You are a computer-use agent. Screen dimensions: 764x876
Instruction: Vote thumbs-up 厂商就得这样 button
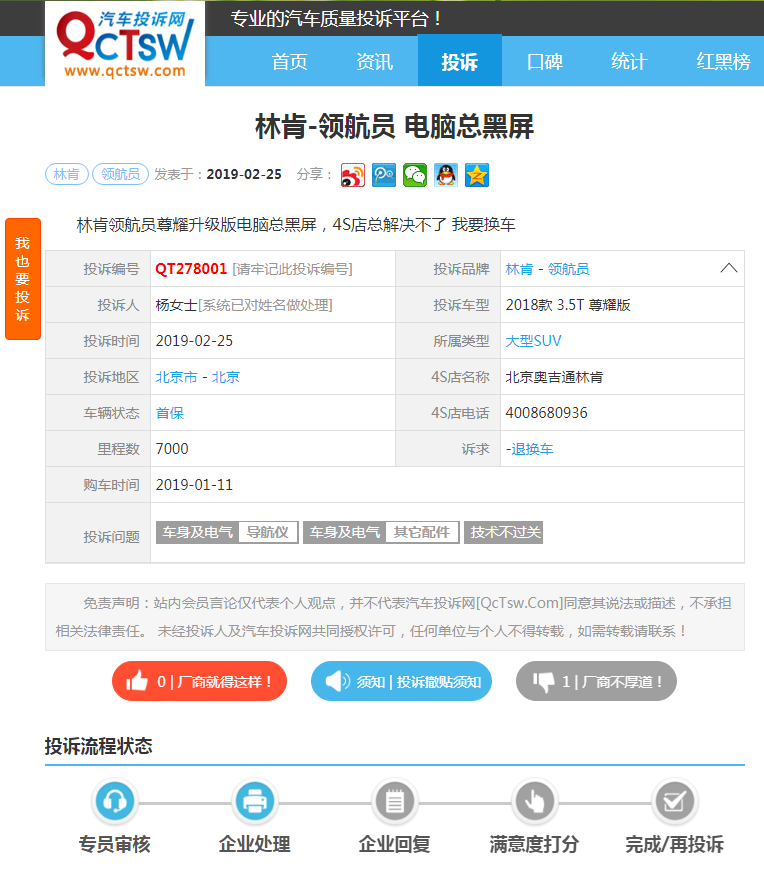pyautogui.click(x=199, y=681)
